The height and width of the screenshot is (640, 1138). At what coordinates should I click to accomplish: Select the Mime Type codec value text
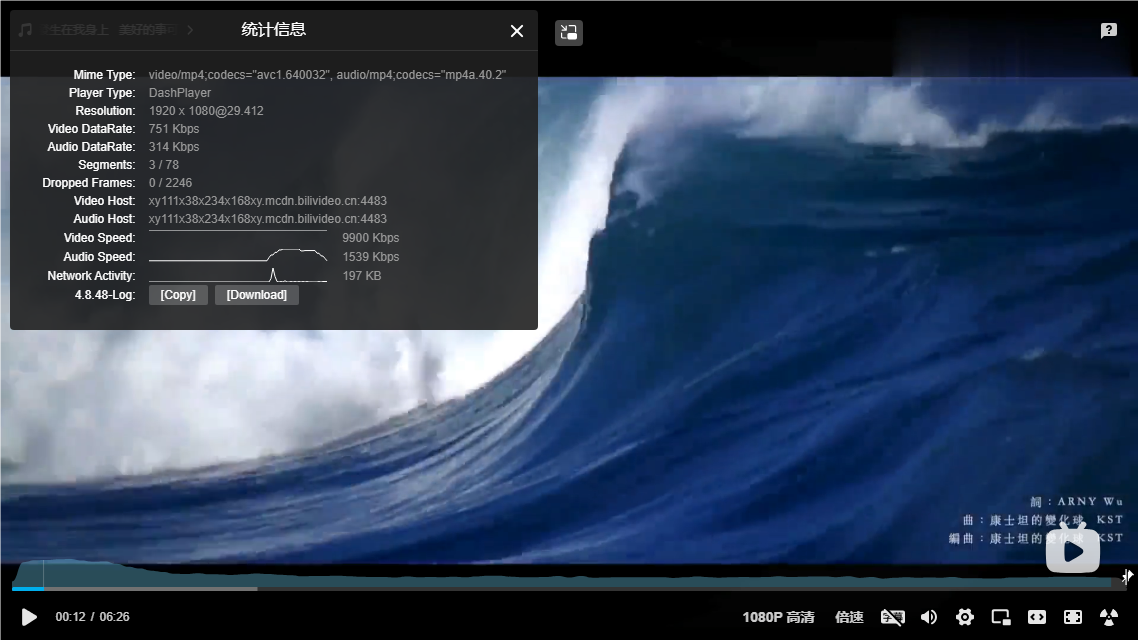pos(327,75)
